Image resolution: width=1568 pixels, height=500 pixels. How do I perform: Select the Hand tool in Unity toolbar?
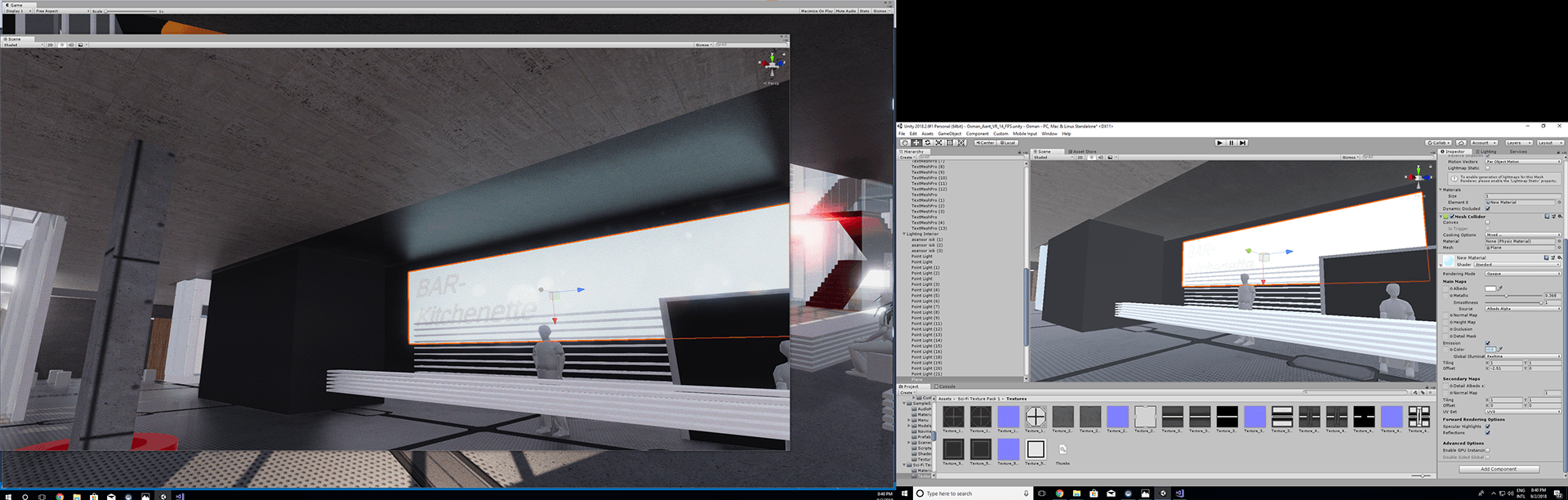(x=905, y=143)
